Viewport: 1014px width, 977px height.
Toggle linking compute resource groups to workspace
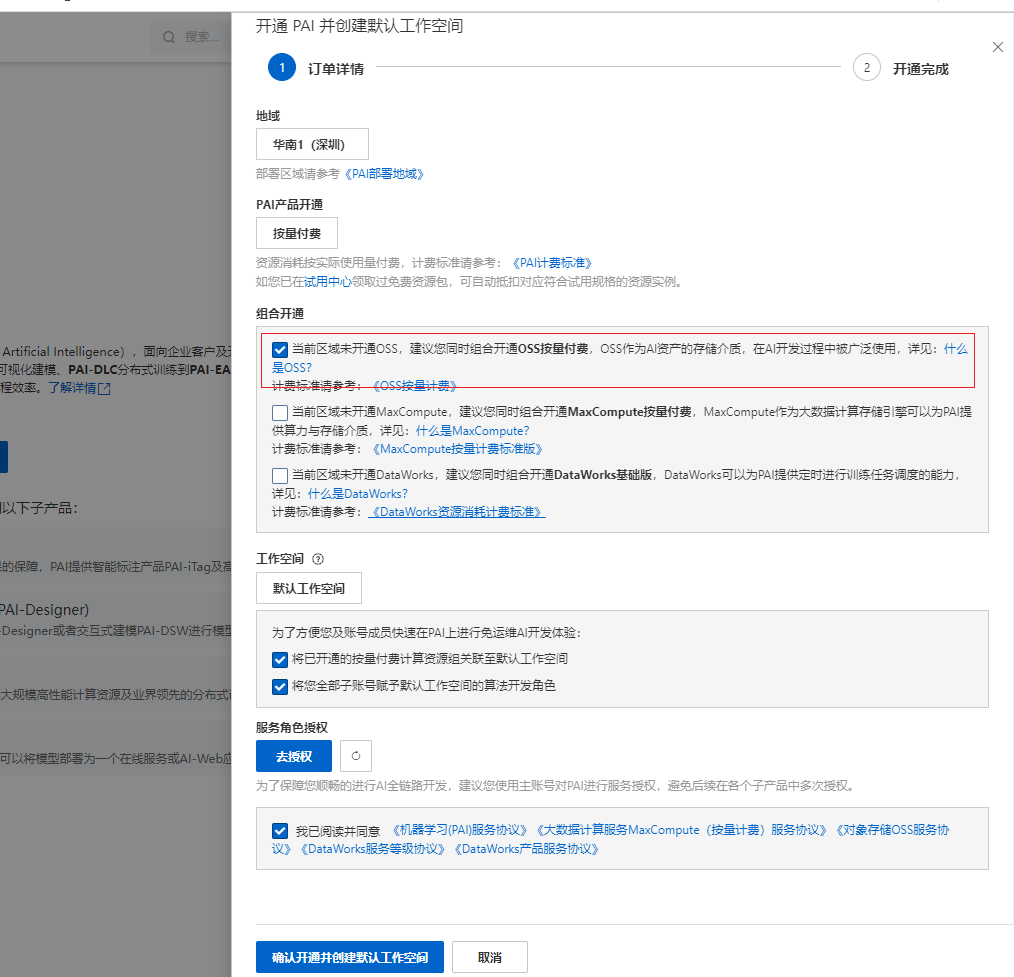point(280,659)
